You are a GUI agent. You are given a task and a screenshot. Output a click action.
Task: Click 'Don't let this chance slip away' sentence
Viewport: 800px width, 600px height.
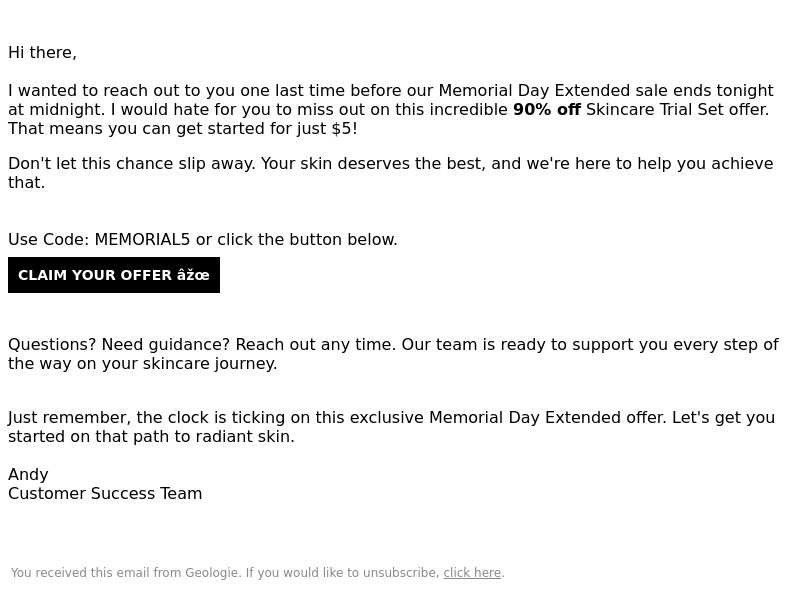[131, 164]
